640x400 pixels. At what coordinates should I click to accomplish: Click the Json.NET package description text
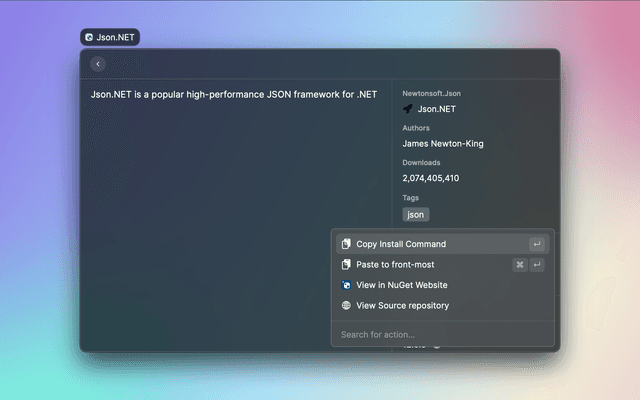pyautogui.click(x=233, y=94)
